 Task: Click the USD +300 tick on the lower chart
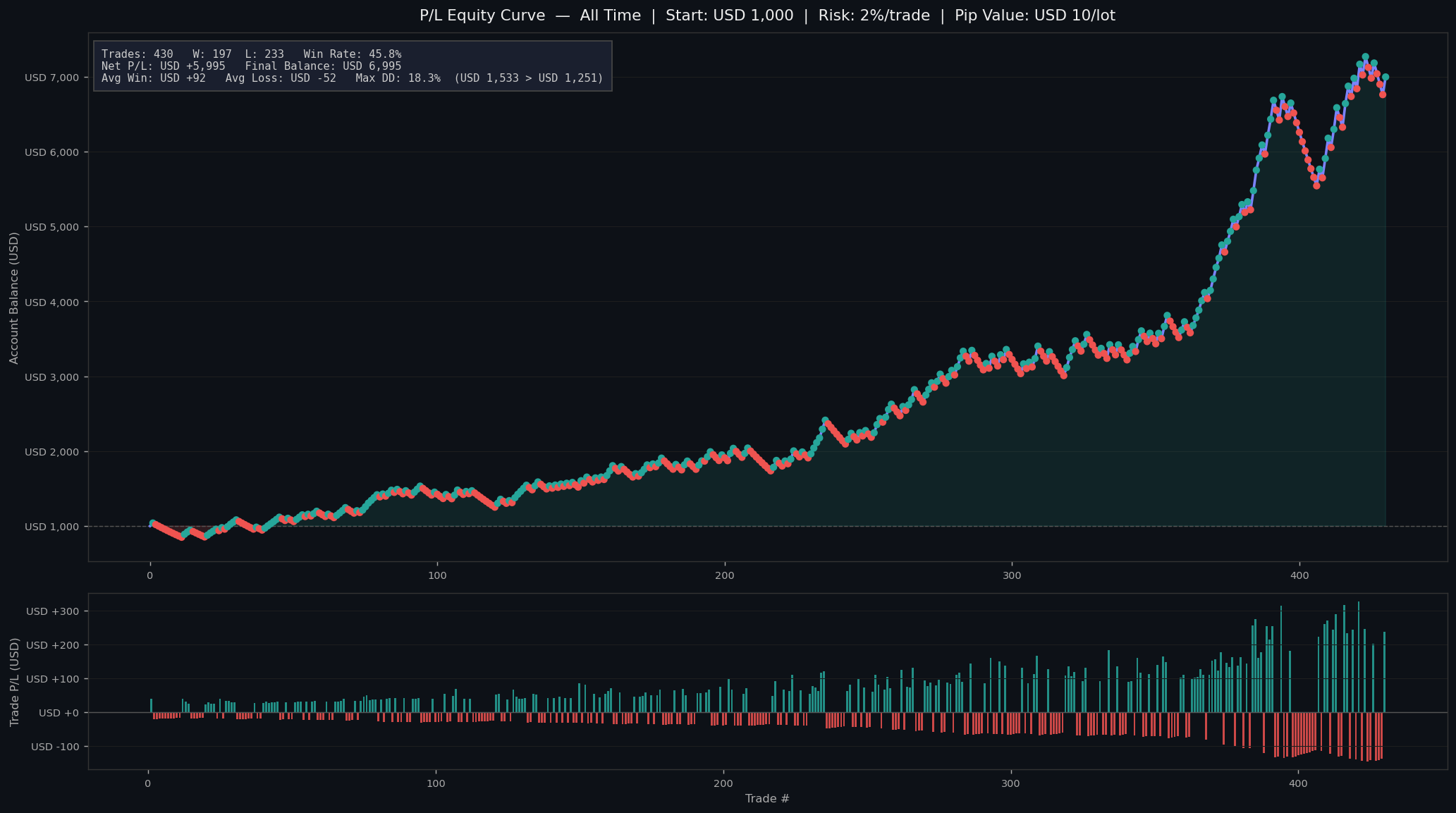tap(53, 611)
